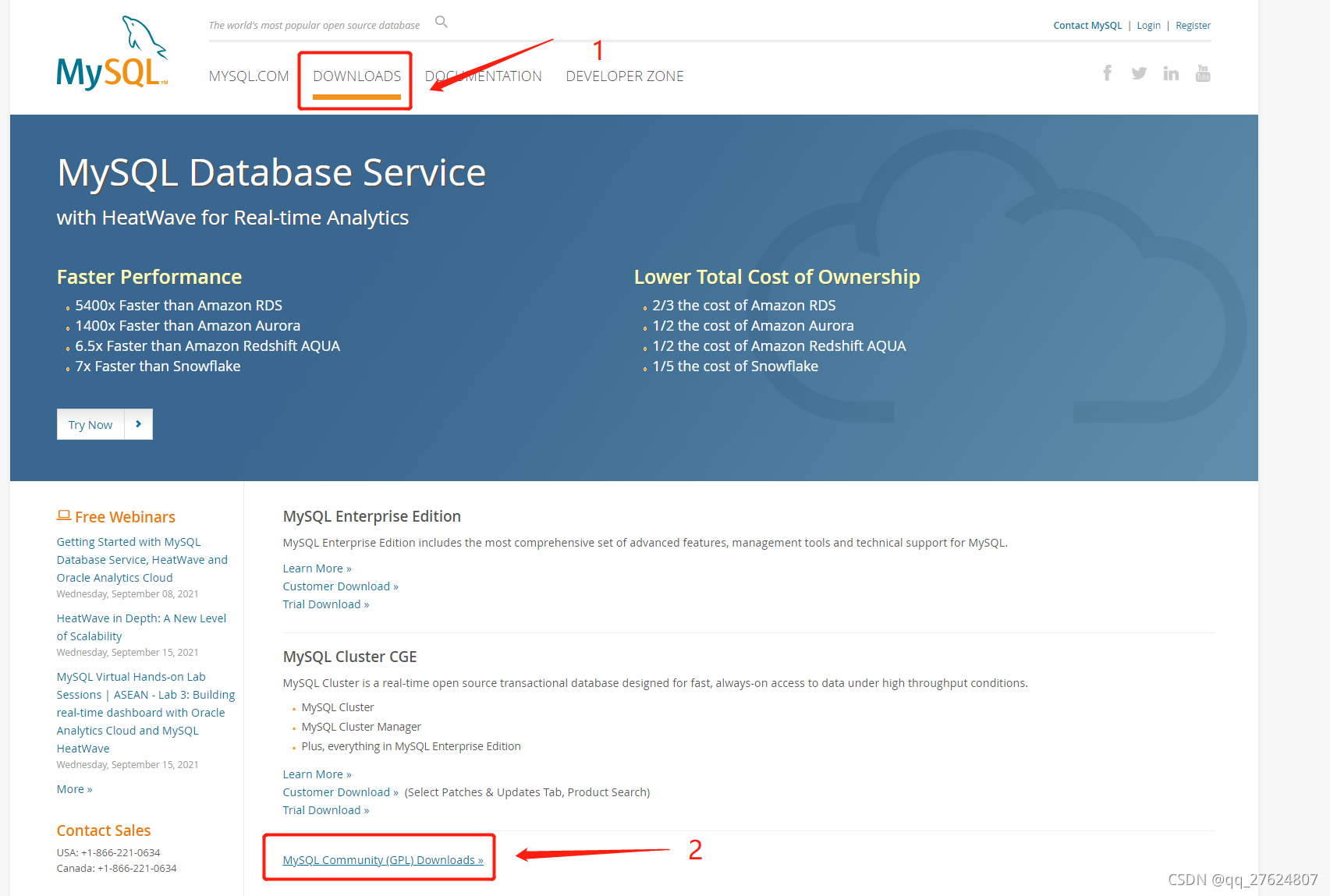This screenshot has height=896, width=1330.
Task: Click Trial Download under MySQL Cluster CGE
Action: coord(325,810)
